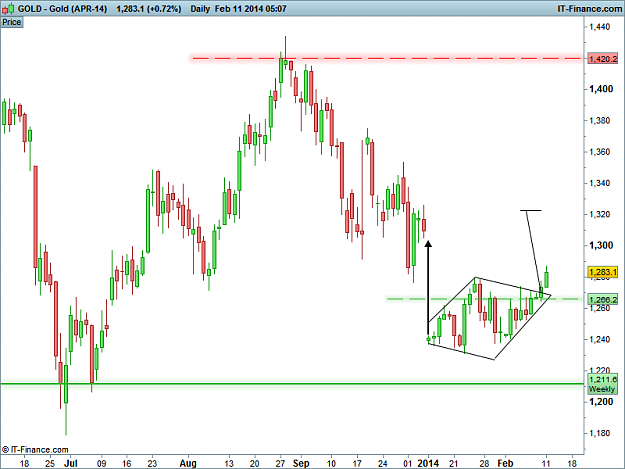The image size is (625, 469).
Task: Select the Price panel label
Action: (12, 22)
